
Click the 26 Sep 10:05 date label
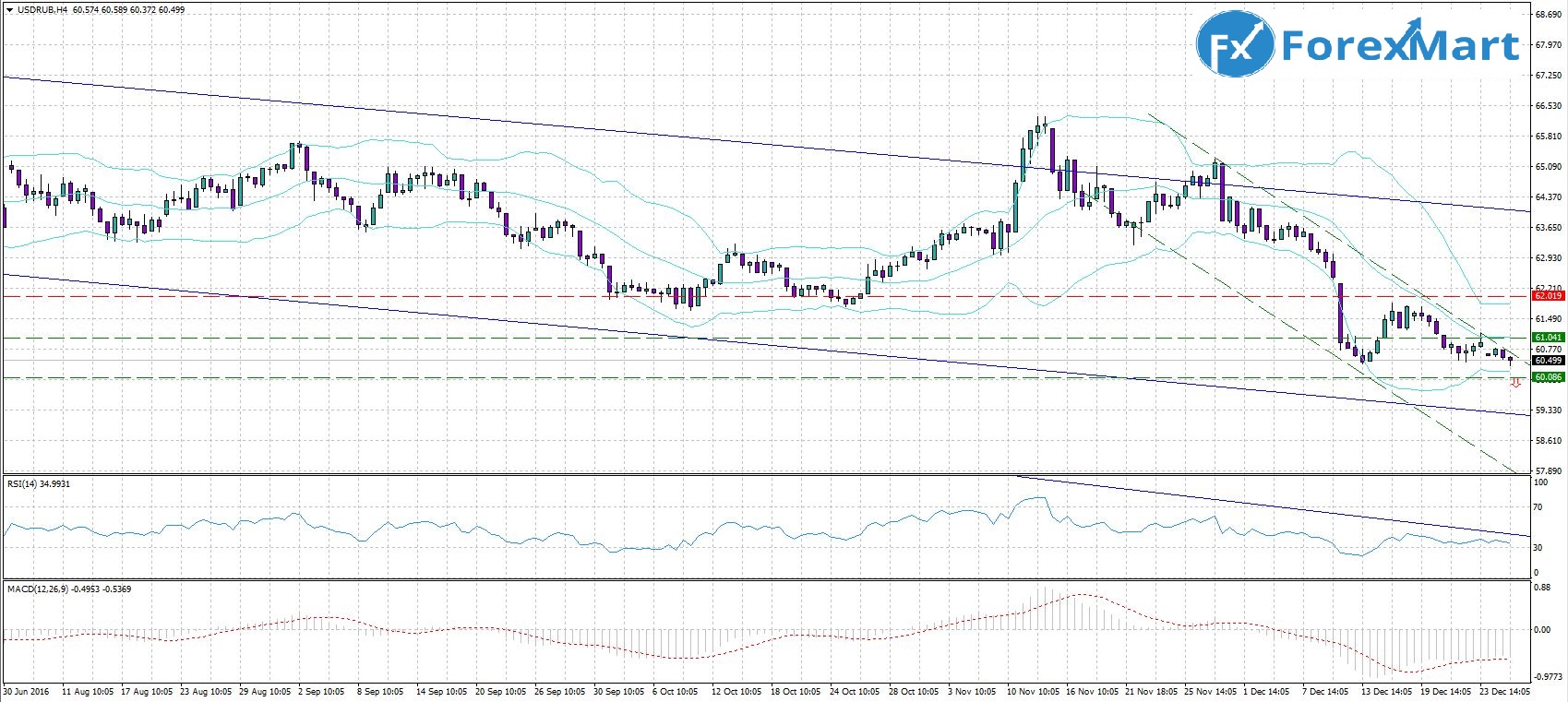(x=561, y=691)
